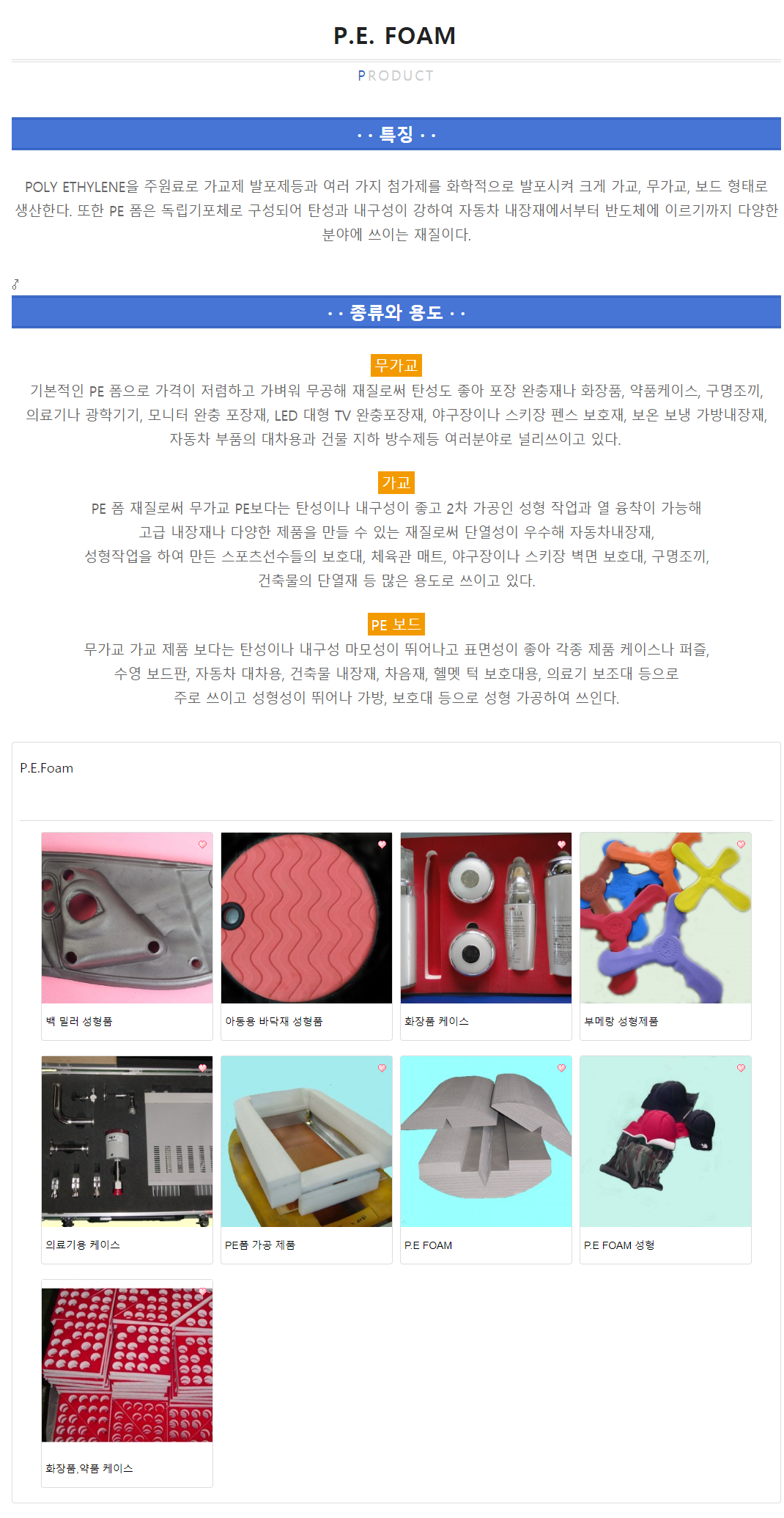Click the 화장품 케이스 title link
Image resolution: width=784 pixels, height=1518 pixels.
pyautogui.click(x=437, y=1021)
